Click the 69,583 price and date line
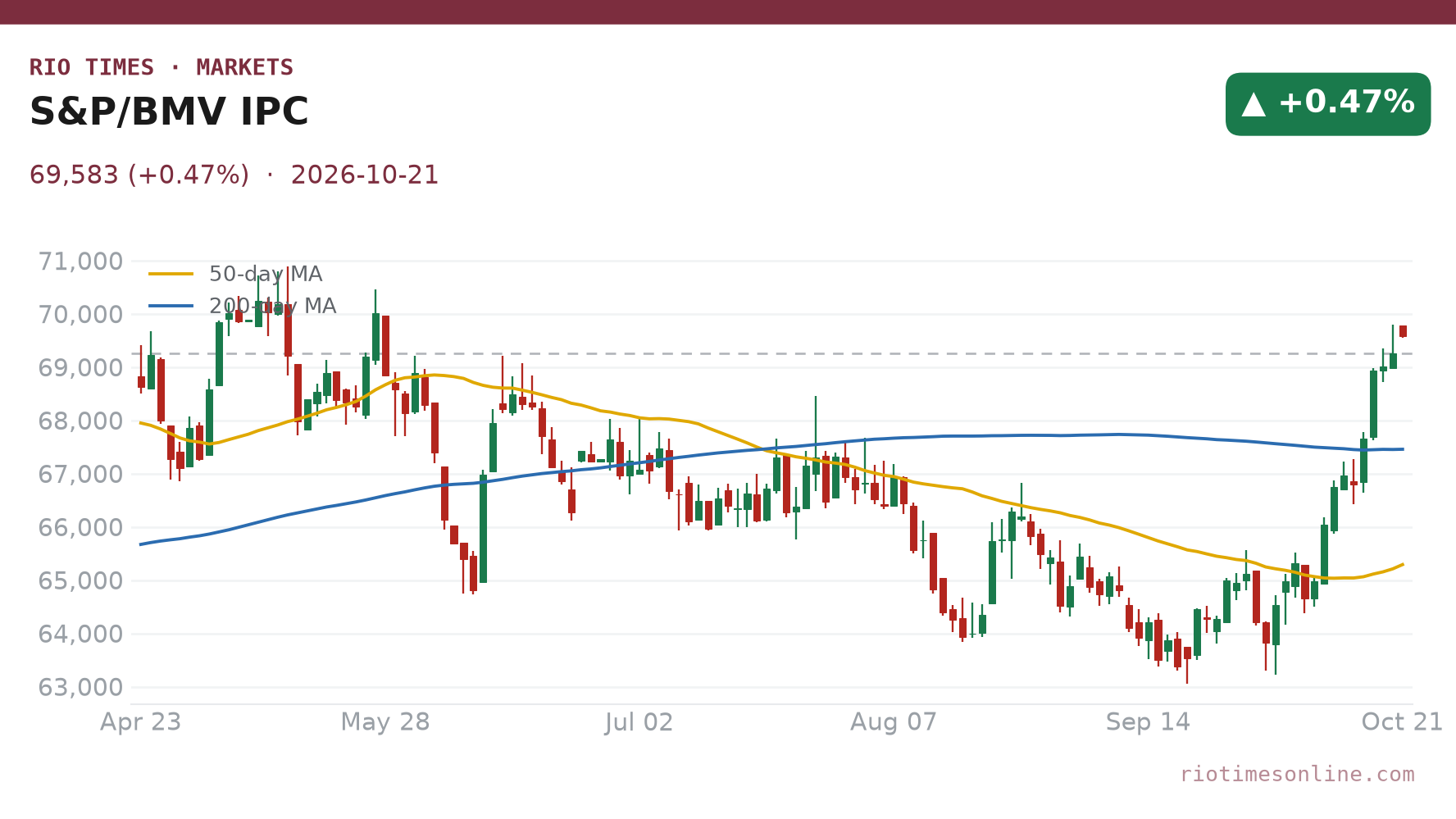Screen dimensions: 1456x819 coord(234,175)
